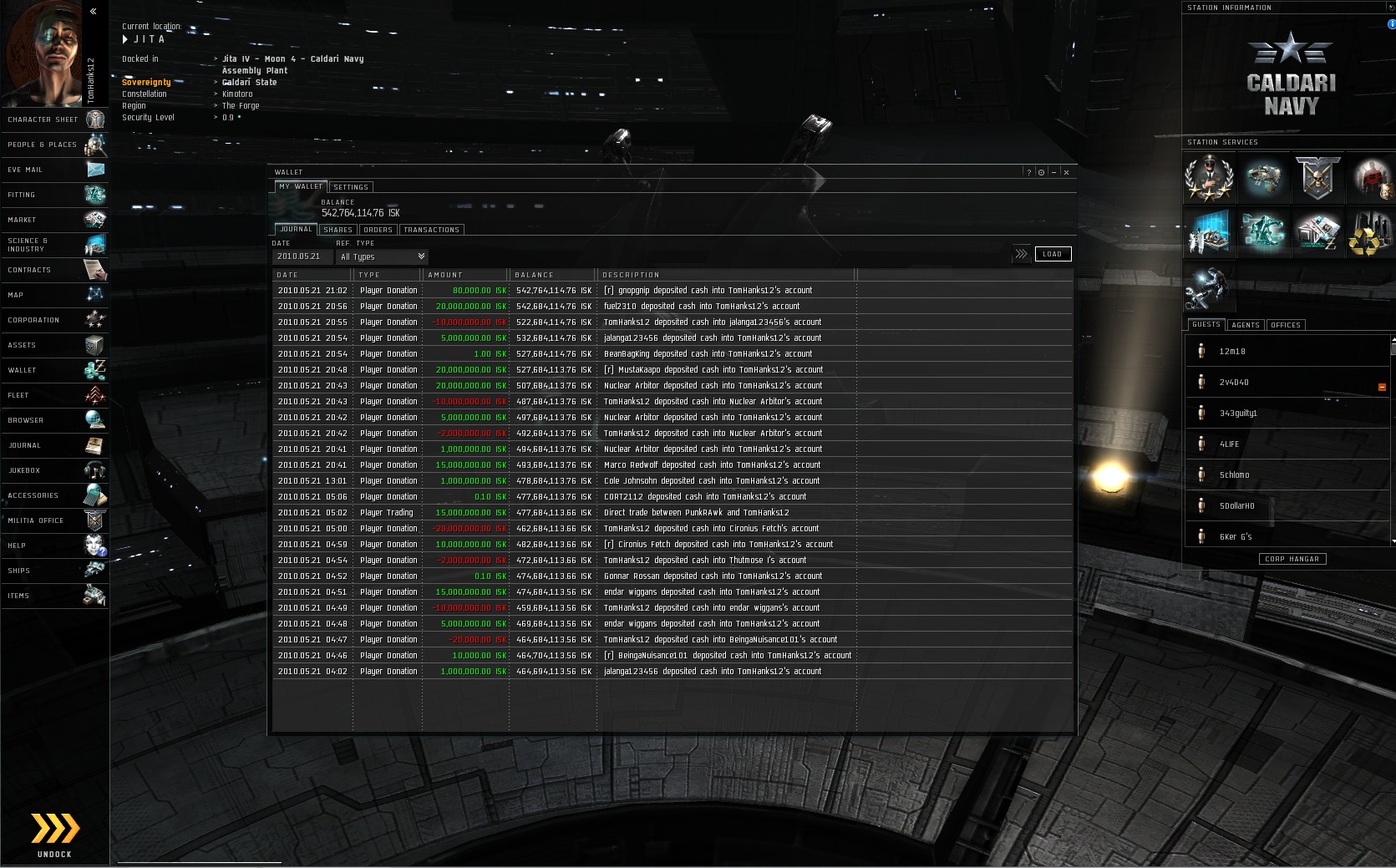Screen dimensions: 1396x868
Task: Open People & Places in the sidebar
Action: tap(54, 145)
